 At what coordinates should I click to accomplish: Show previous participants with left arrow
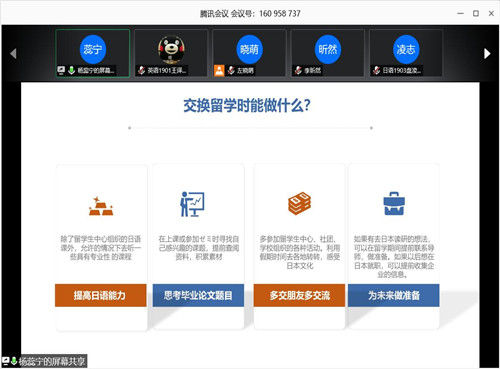coord(13,53)
